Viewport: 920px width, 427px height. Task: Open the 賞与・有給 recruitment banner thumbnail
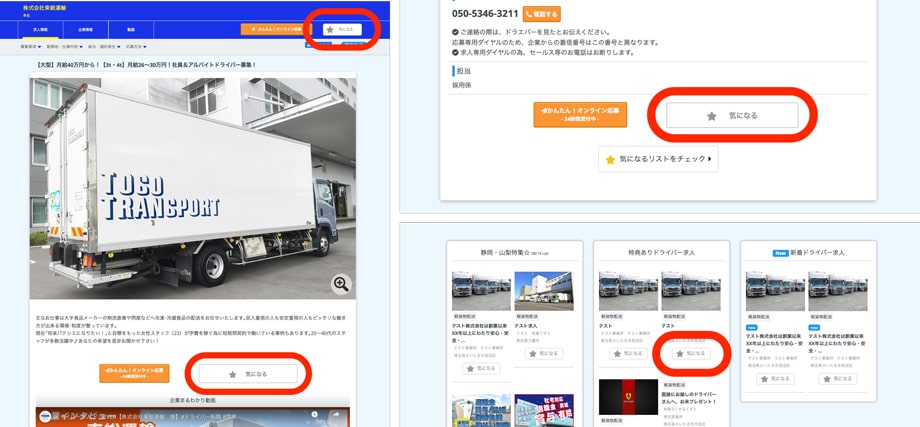pyautogui.click(x=543, y=410)
